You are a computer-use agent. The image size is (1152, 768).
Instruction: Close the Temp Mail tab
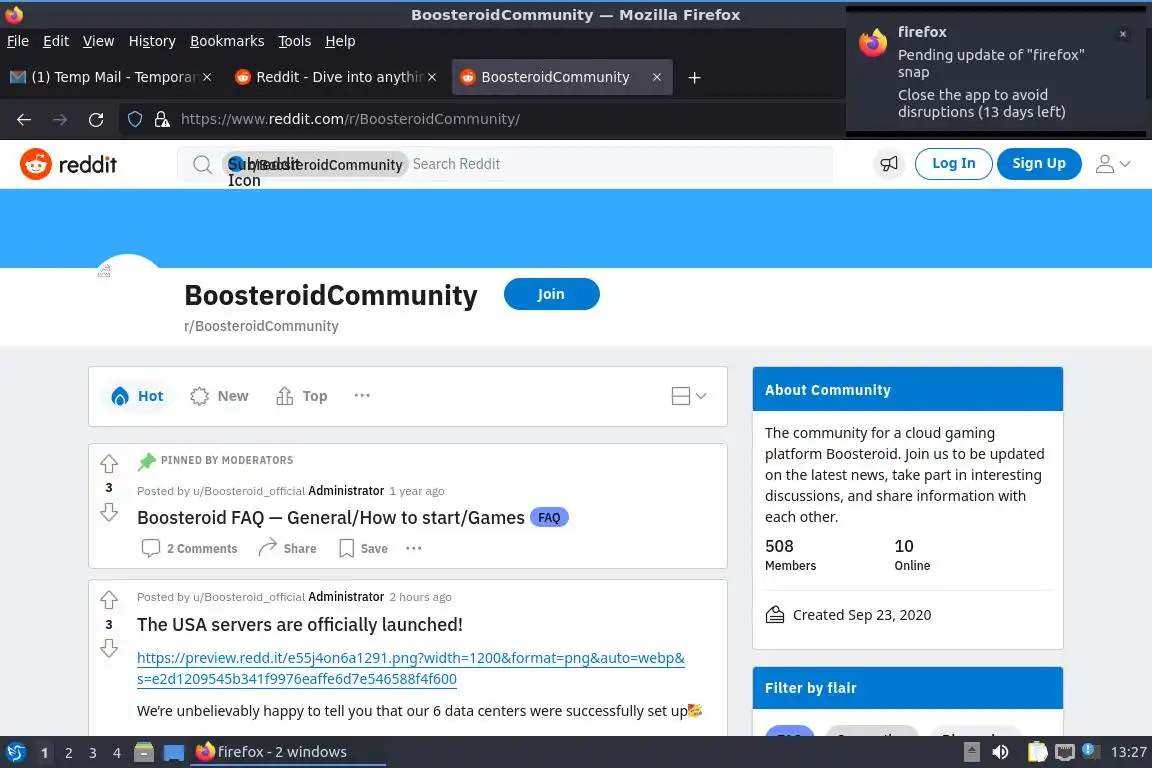pos(207,77)
